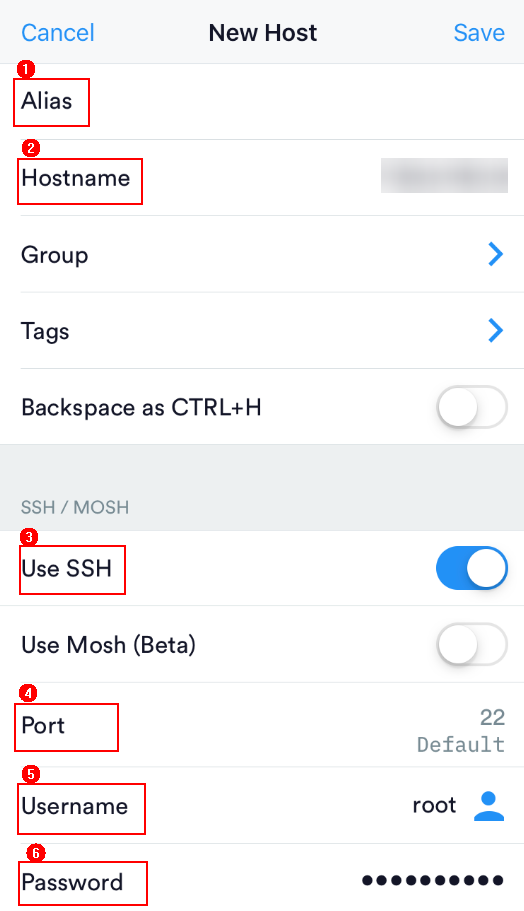This screenshot has width=524, height=911.
Task: Click the red annotation marker number 1
Action: 26,69
